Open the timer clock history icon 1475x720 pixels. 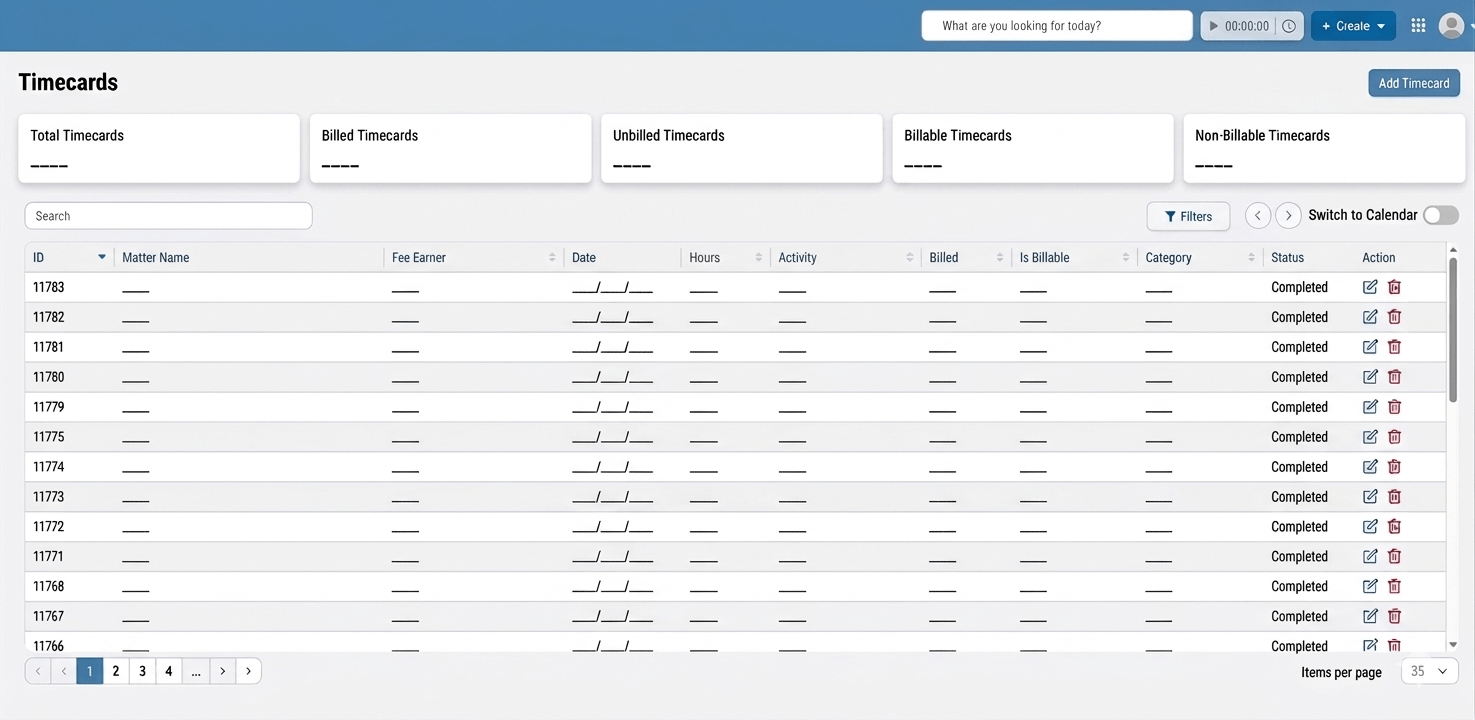click(x=1289, y=26)
